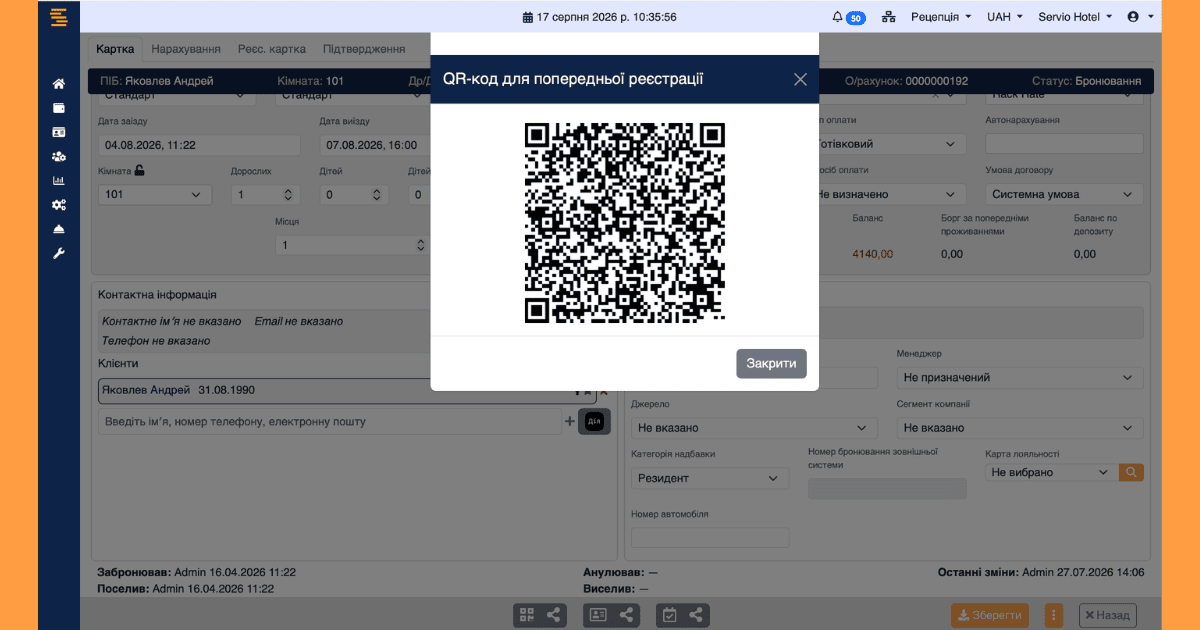Image resolution: width=1200 pixels, height=630 pixels.
Task: Open the Категорія надбавки Резидент dropdown
Action: pos(710,478)
